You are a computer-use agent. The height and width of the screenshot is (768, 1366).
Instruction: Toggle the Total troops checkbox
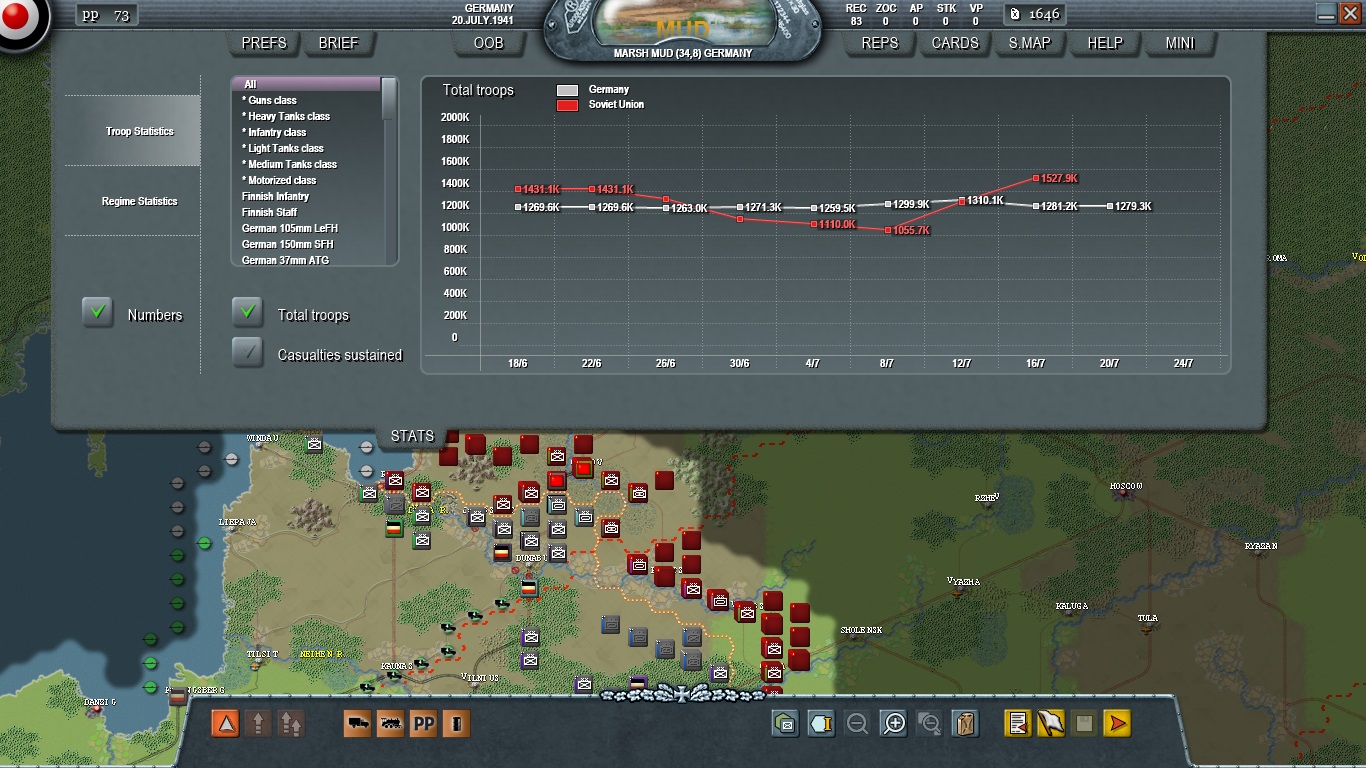[248, 313]
